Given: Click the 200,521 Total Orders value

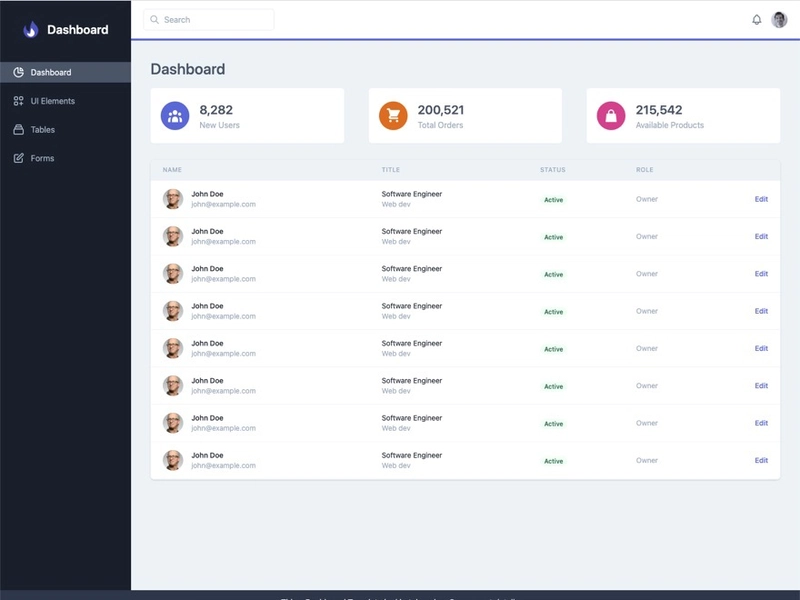Looking at the screenshot, I should tap(441, 110).
